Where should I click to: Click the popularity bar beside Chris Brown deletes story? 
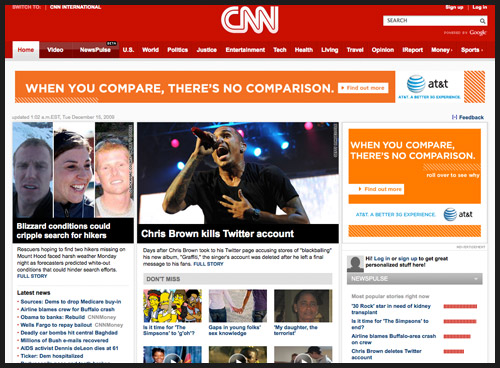(454, 351)
